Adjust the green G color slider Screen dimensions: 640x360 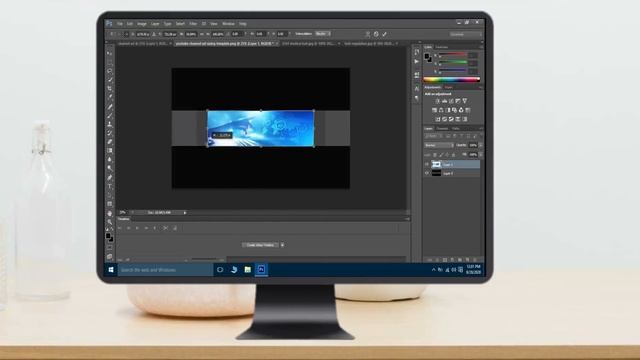pos(453,63)
